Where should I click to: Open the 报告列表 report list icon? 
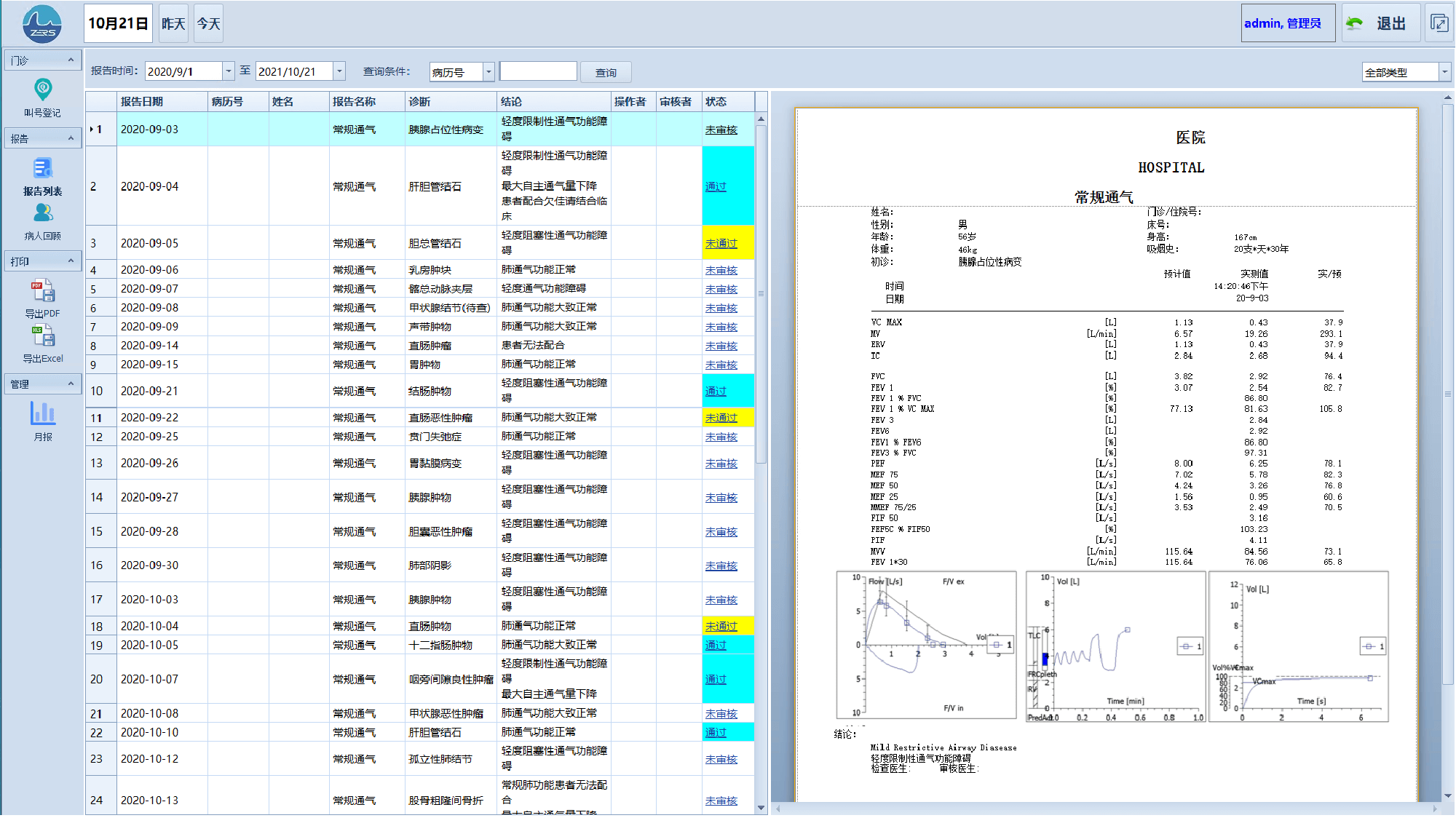pos(43,169)
